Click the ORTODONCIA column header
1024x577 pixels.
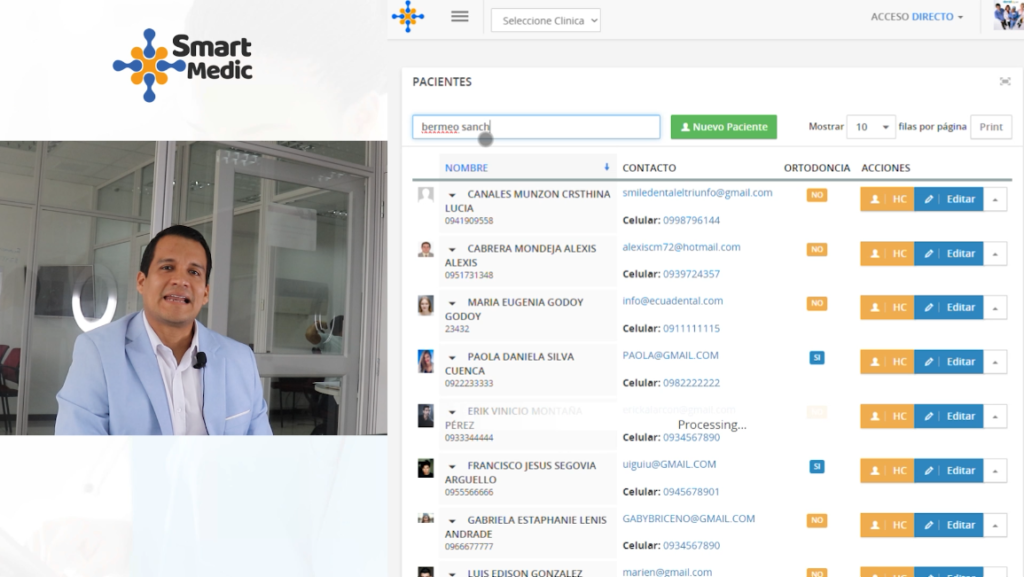click(x=817, y=168)
